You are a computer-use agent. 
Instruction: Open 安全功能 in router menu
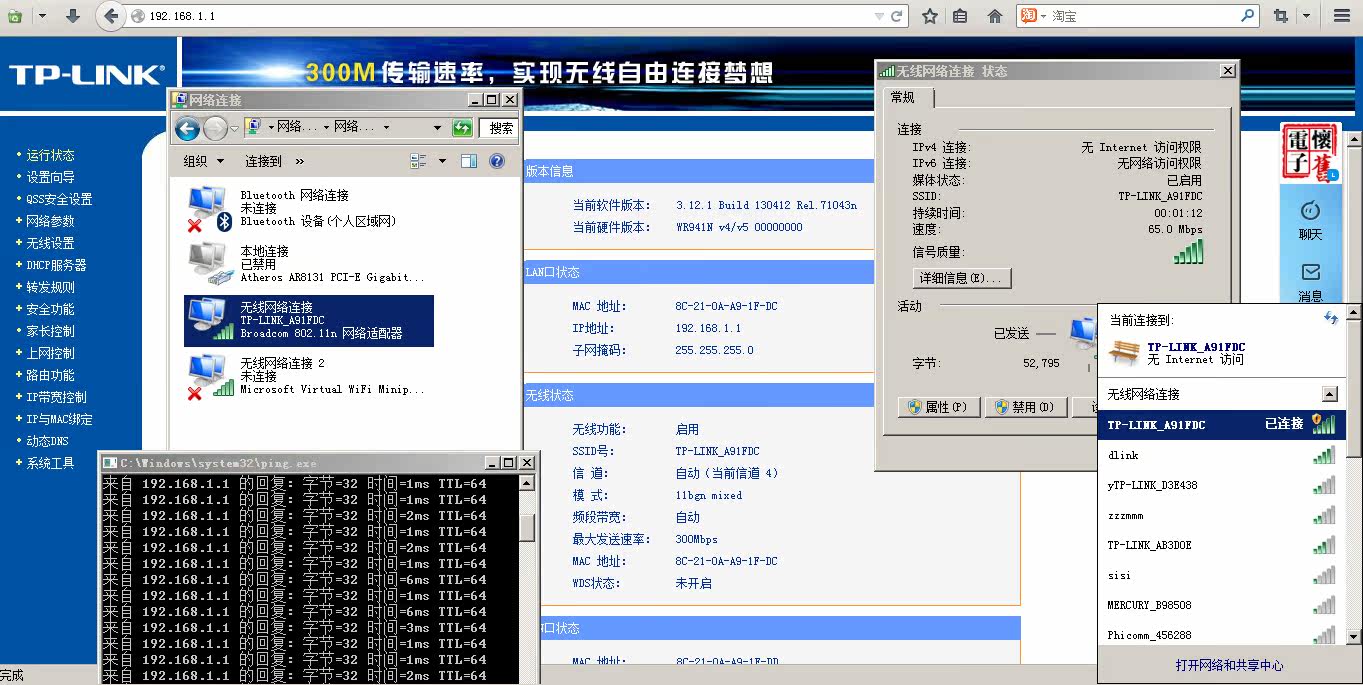[50, 309]
